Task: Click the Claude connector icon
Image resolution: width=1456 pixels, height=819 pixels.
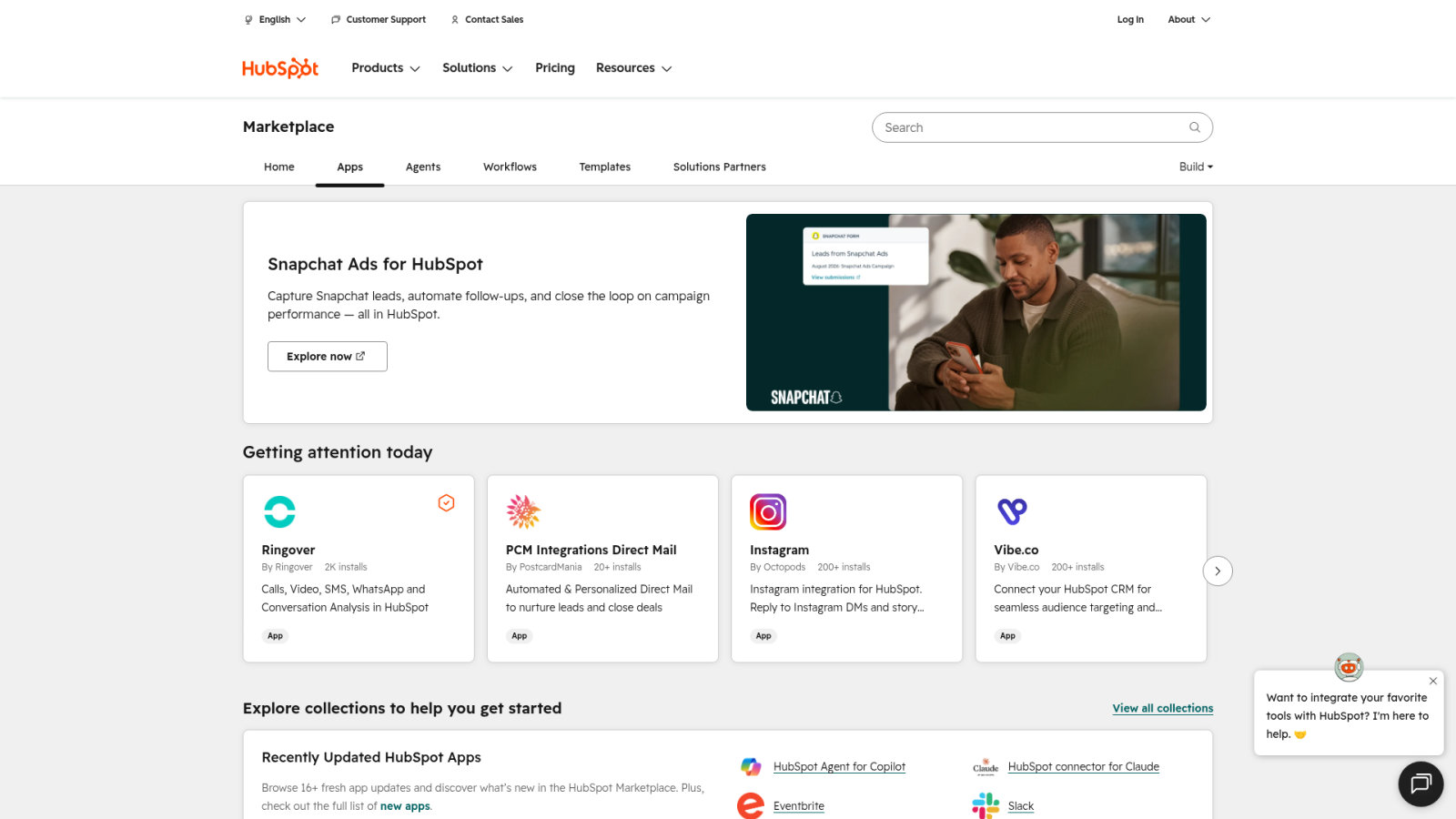Action: coord(986,766)
